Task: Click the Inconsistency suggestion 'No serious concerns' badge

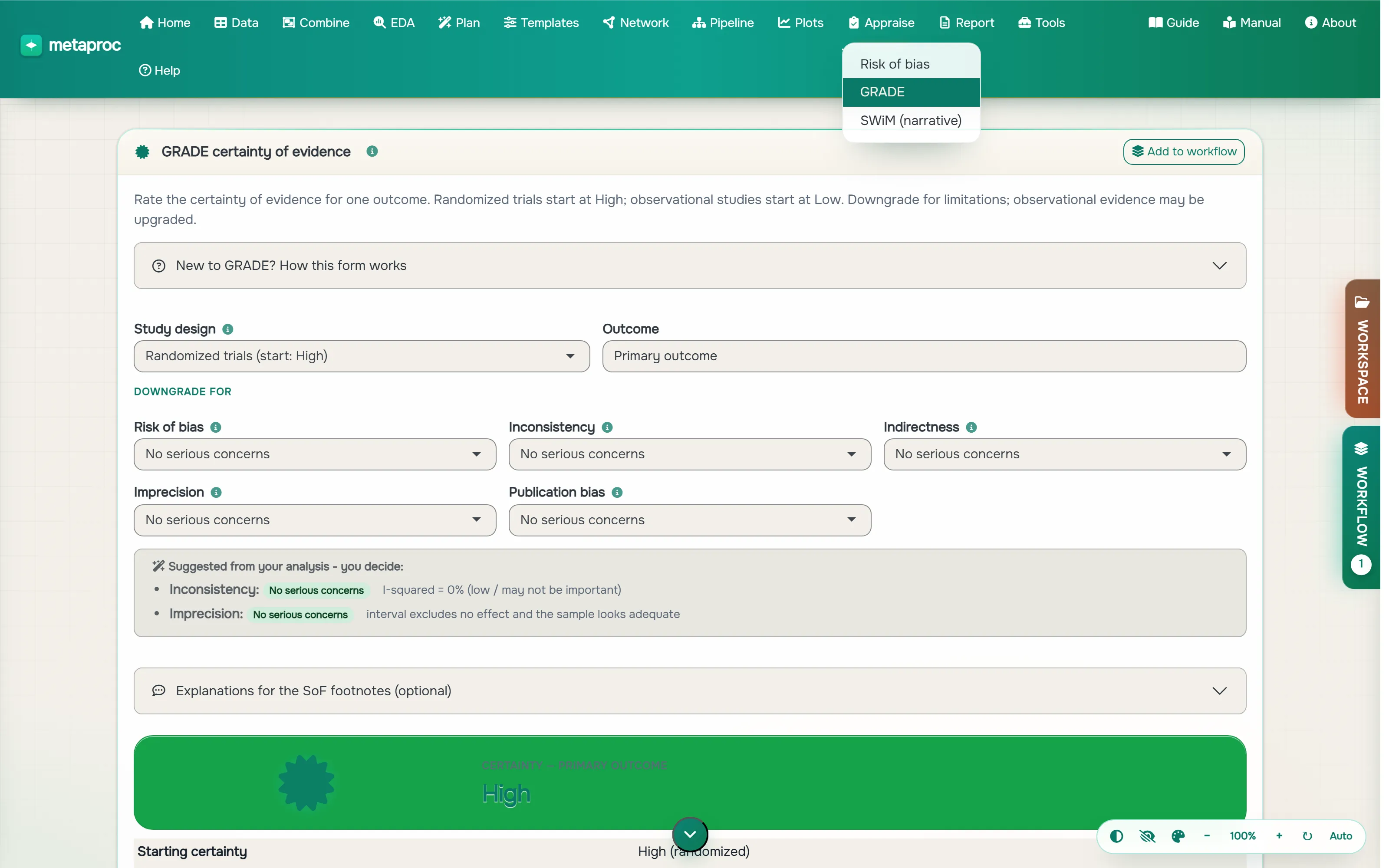Action: [316, 590]
